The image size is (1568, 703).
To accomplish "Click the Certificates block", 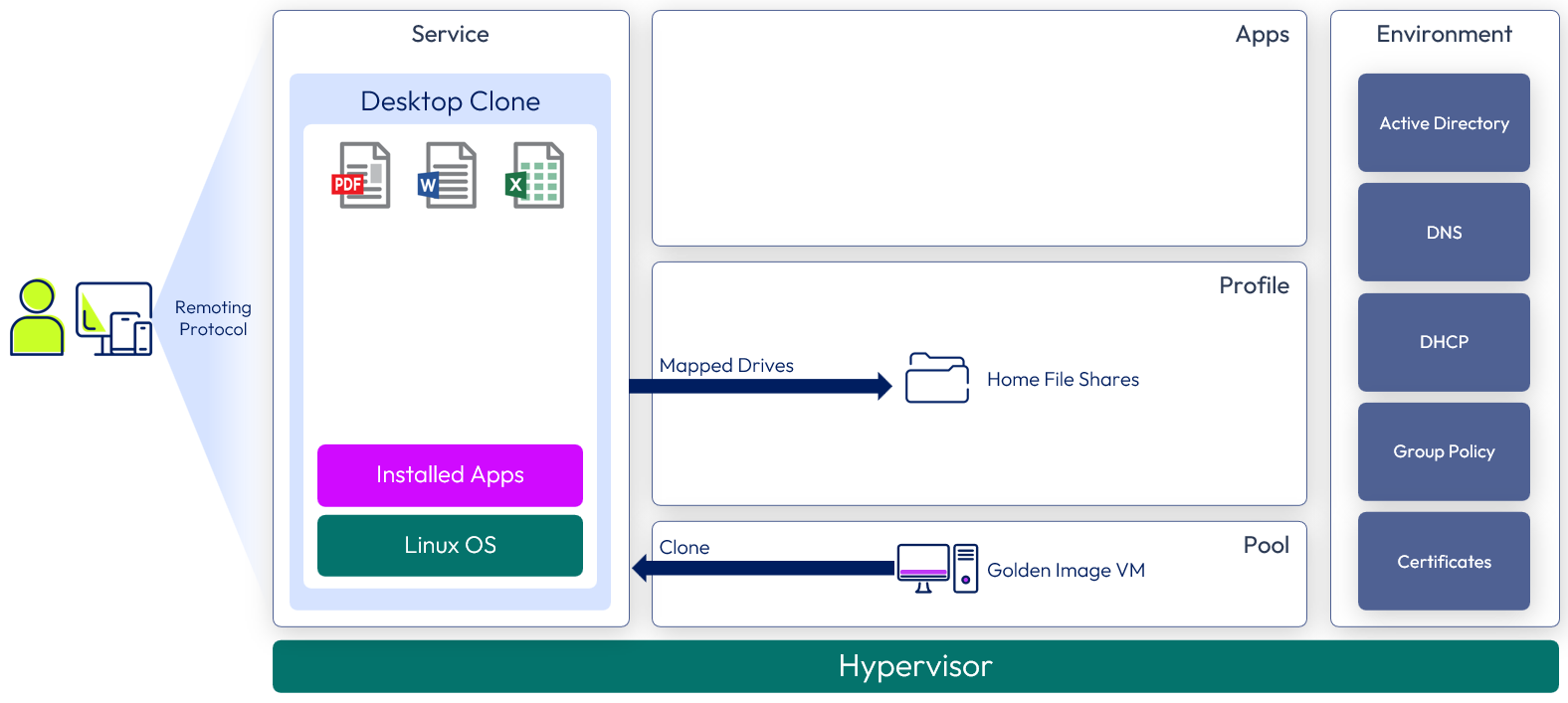I will 1443,562.
